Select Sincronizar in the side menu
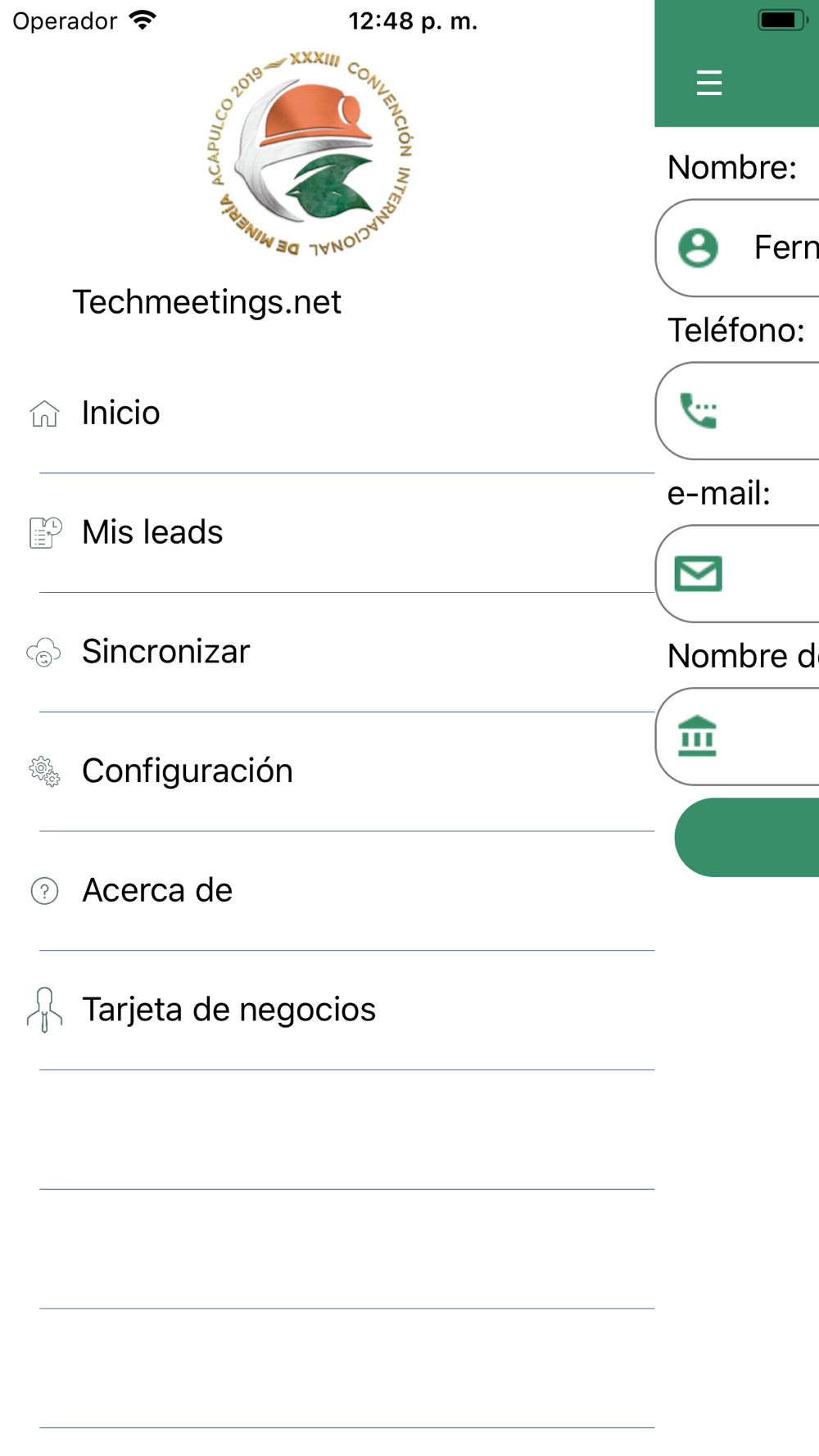 [x=328, y=653]
